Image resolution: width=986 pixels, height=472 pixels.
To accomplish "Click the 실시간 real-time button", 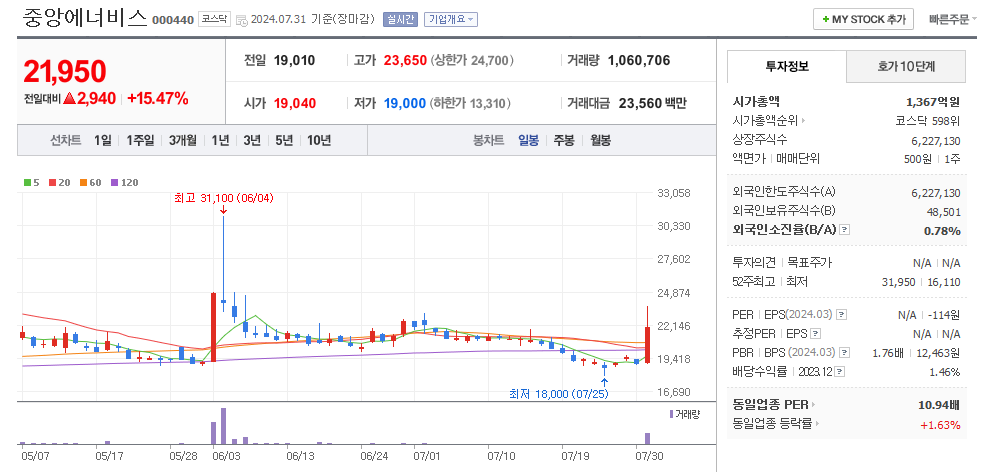I will point(400,19).
